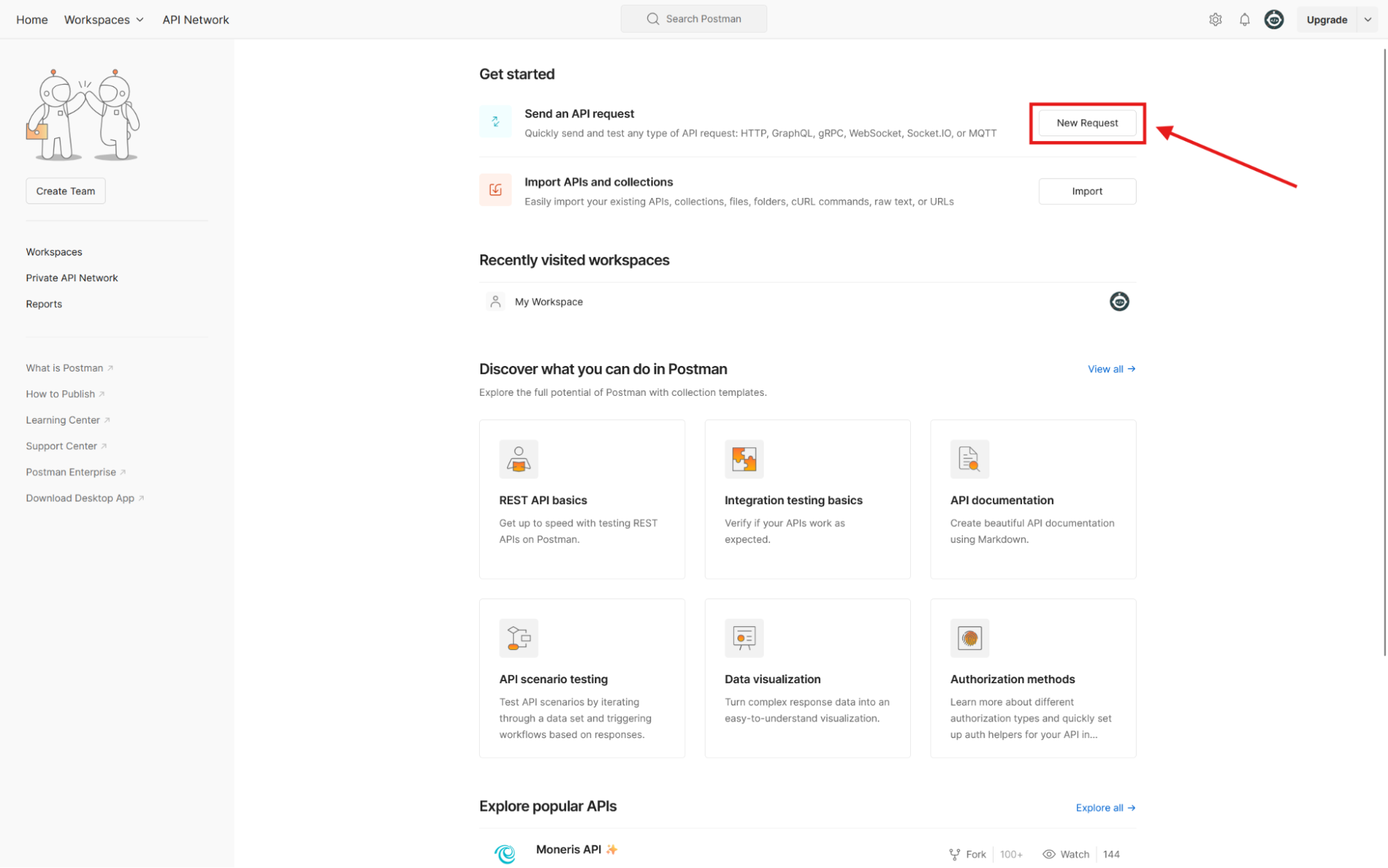Viewport: 1388px width, 868px height.
Task: Open the Learning Center link
Action: (68, 420)
